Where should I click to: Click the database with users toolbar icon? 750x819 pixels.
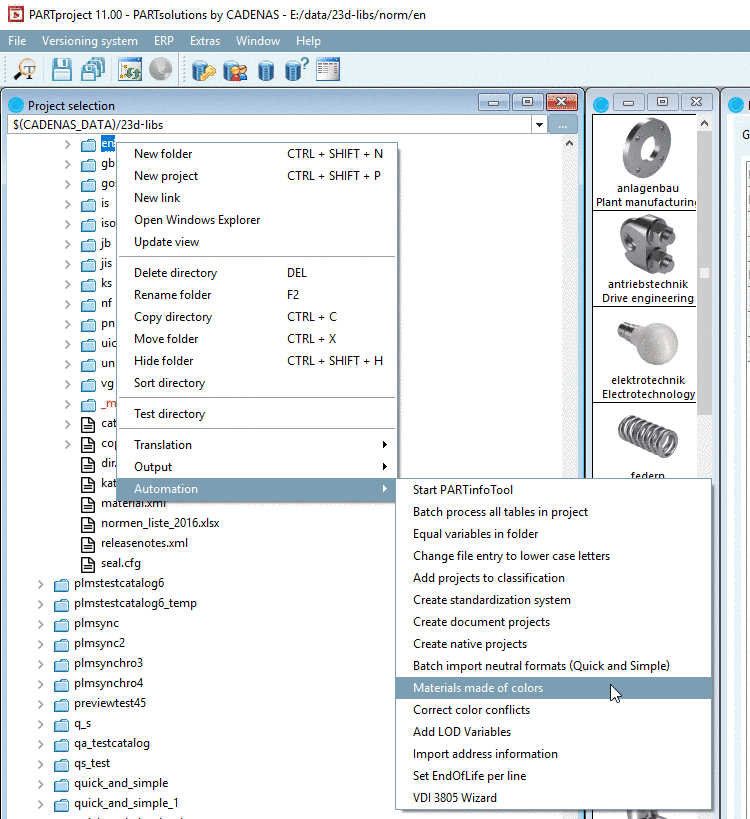coord(235,71)
